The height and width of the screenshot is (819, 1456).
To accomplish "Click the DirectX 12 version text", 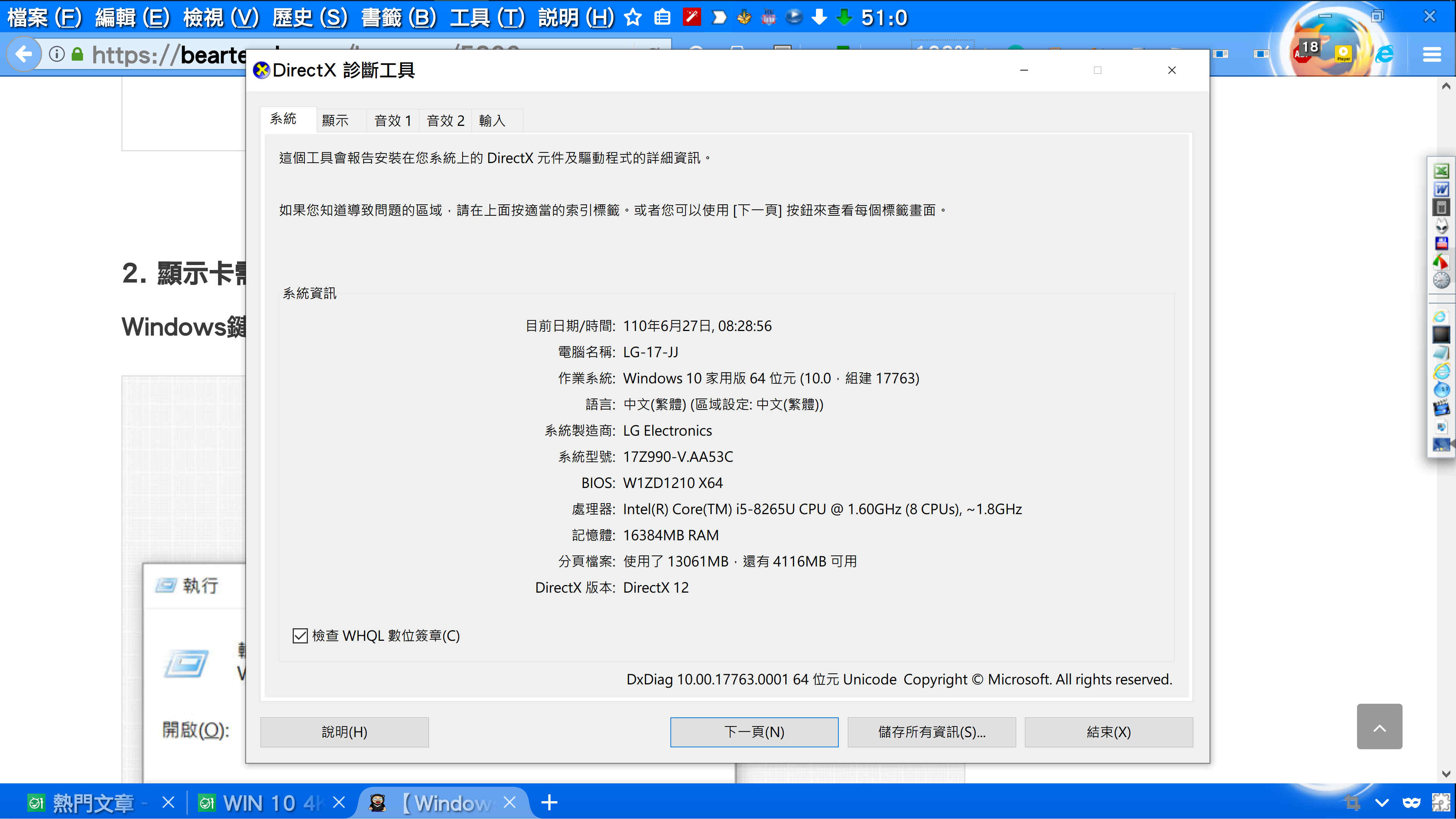I will 656,588.
